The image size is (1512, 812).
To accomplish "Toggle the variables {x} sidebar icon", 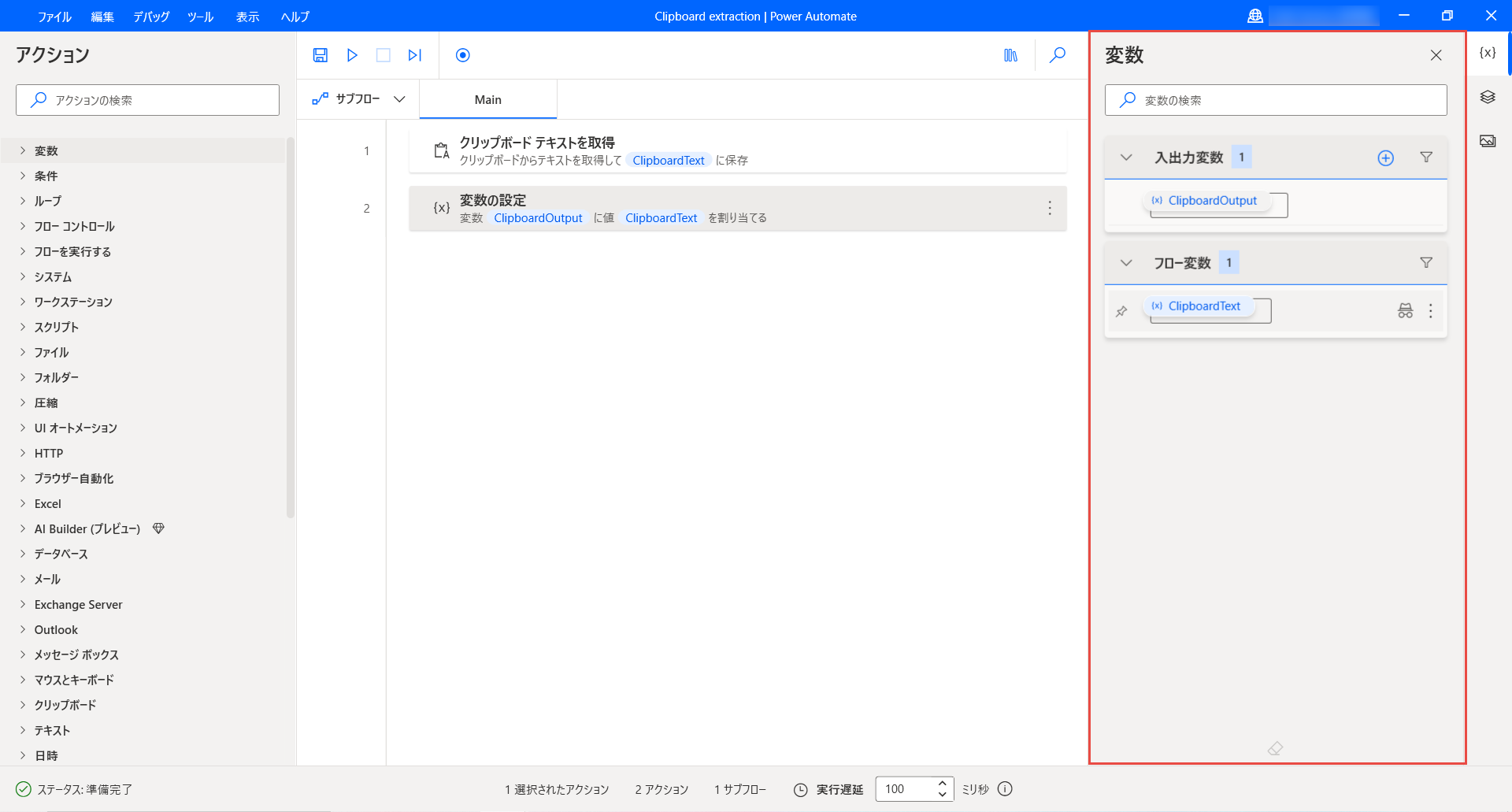I will tap(1488, 53).
